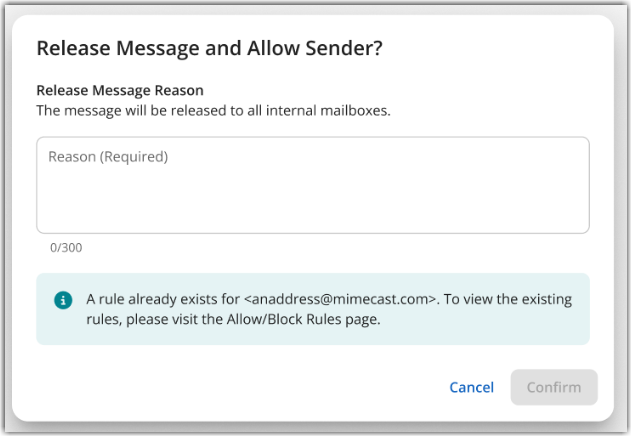The height and width of the screenshot is (437, 632).
Task: Click the anaddress@mimecast.com email address
Action: [341, 299]
